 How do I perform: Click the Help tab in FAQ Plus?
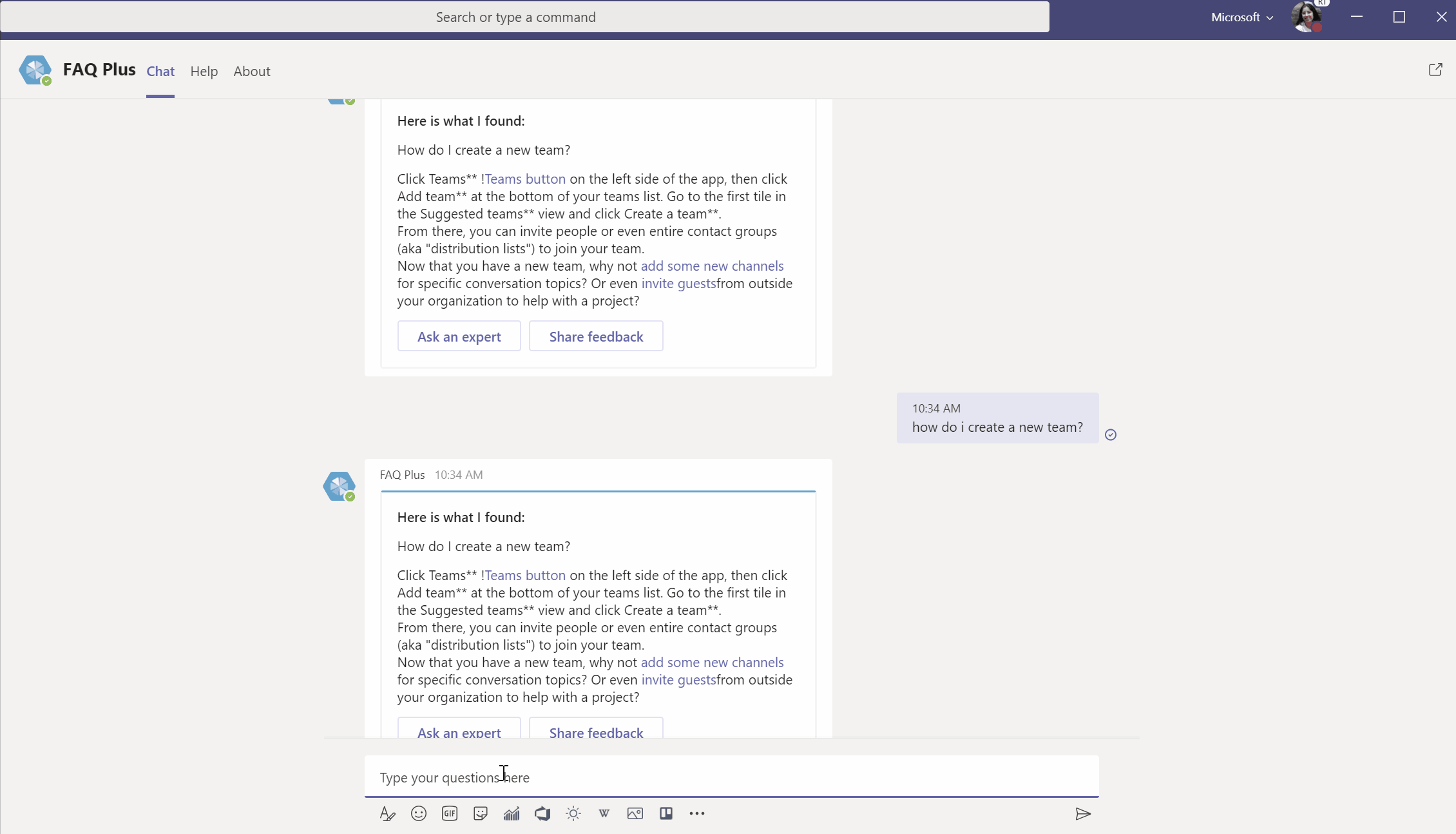[204, 70]
